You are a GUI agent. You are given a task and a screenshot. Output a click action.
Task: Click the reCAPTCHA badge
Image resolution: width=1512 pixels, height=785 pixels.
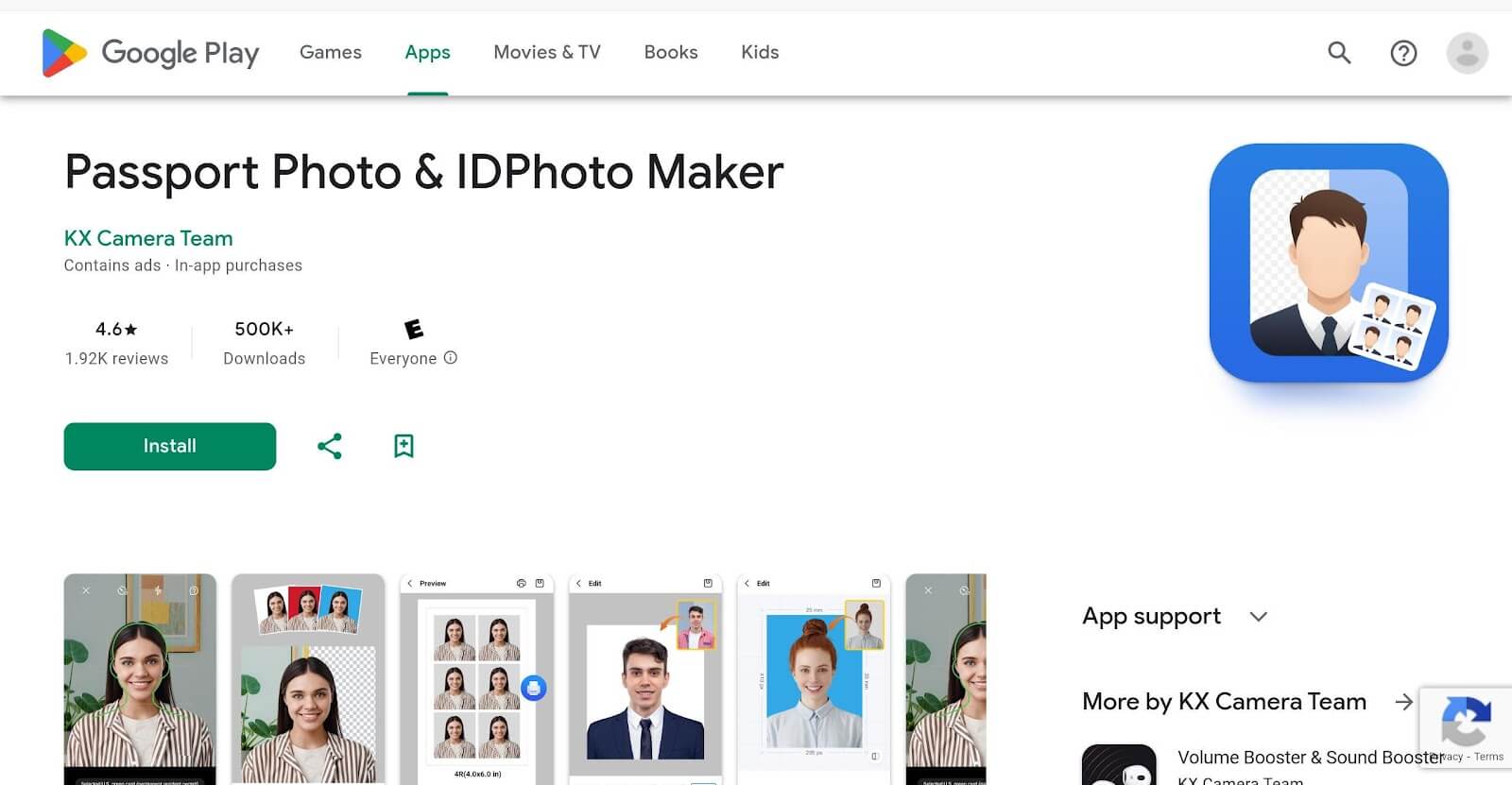(1466, 727)
